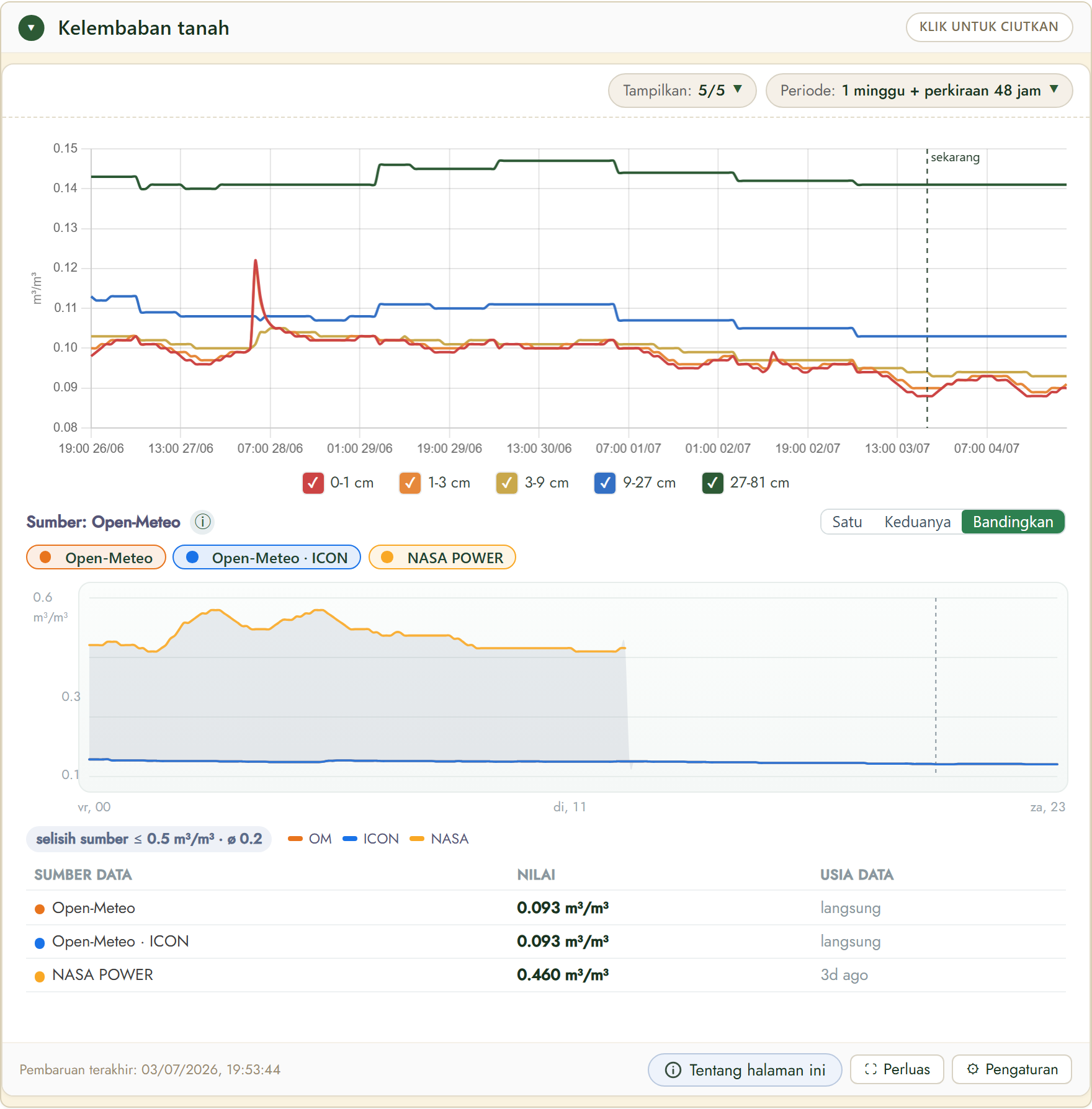Screen dimensions: 1092x1109
Task: Hide the 27-81 cm depth series
Action: (713, 483)
